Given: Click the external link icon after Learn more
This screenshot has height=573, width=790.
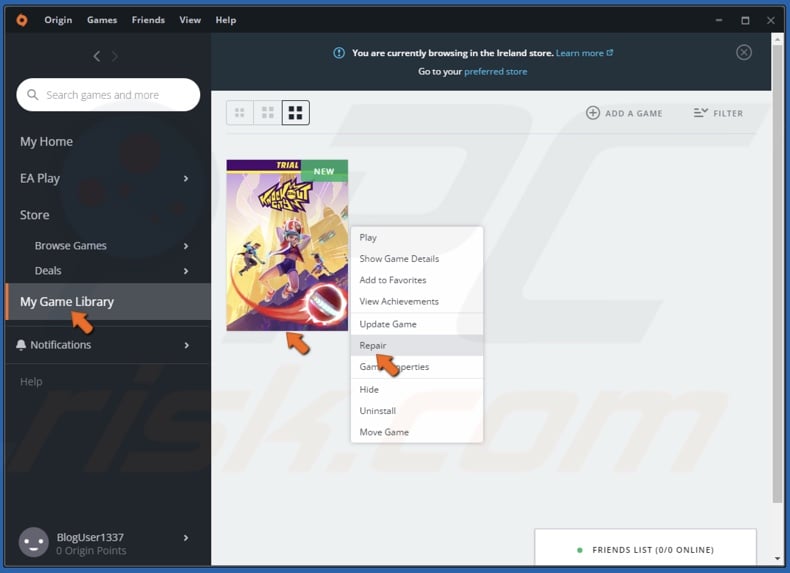Looking at the screenshot, I should [x=610, y=52].
